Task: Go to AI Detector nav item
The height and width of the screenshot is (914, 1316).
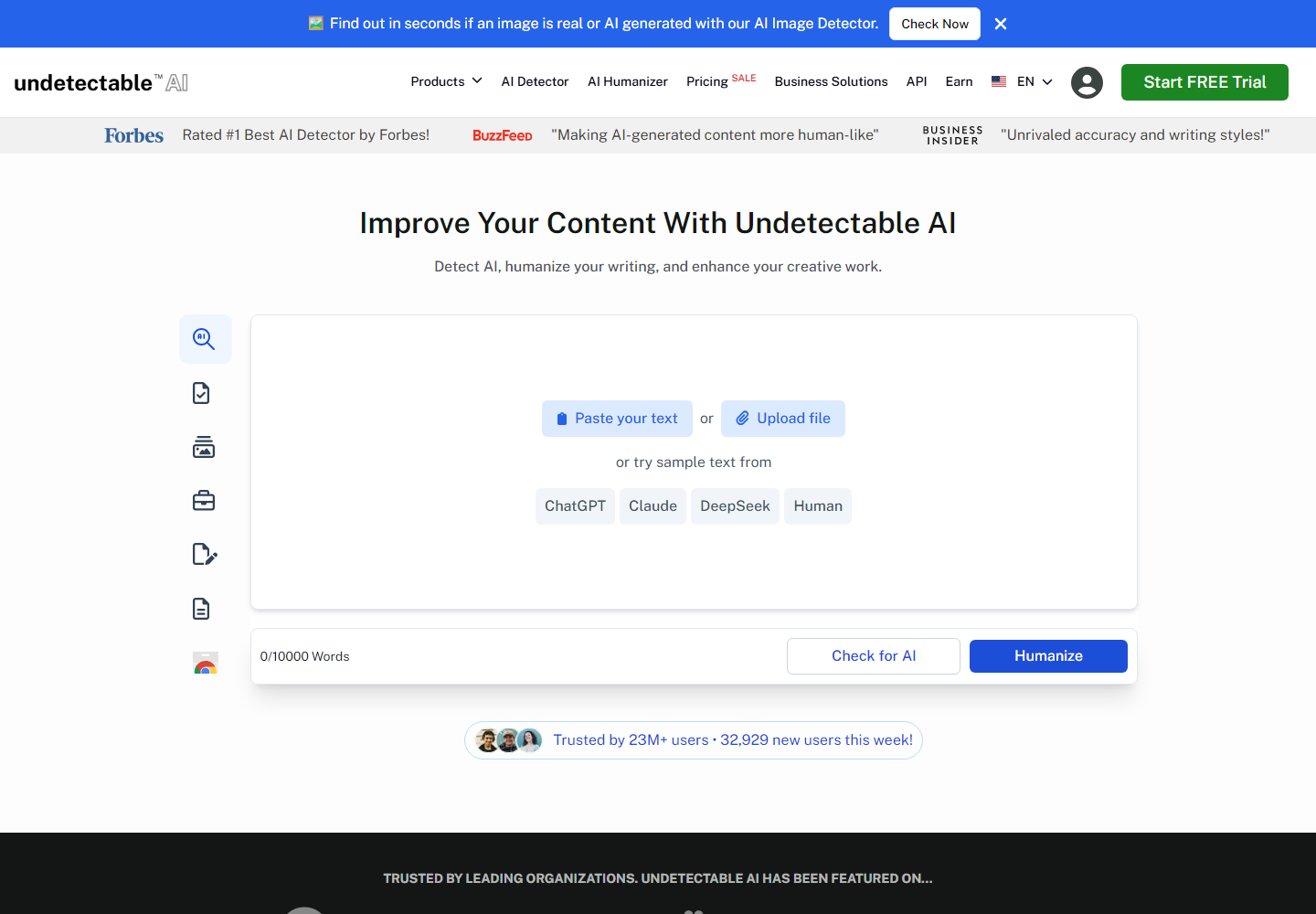Action: click(x=535, y=81)
